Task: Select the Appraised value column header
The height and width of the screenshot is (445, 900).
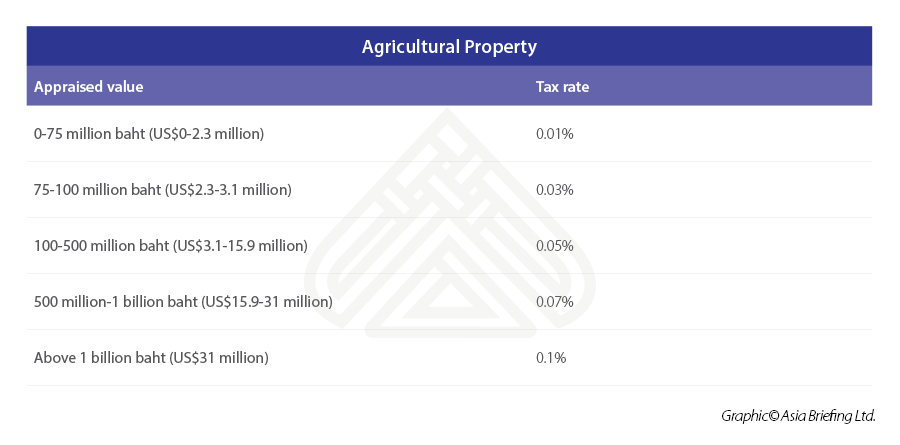Action: pyautogui.click(x=89, y=87)
